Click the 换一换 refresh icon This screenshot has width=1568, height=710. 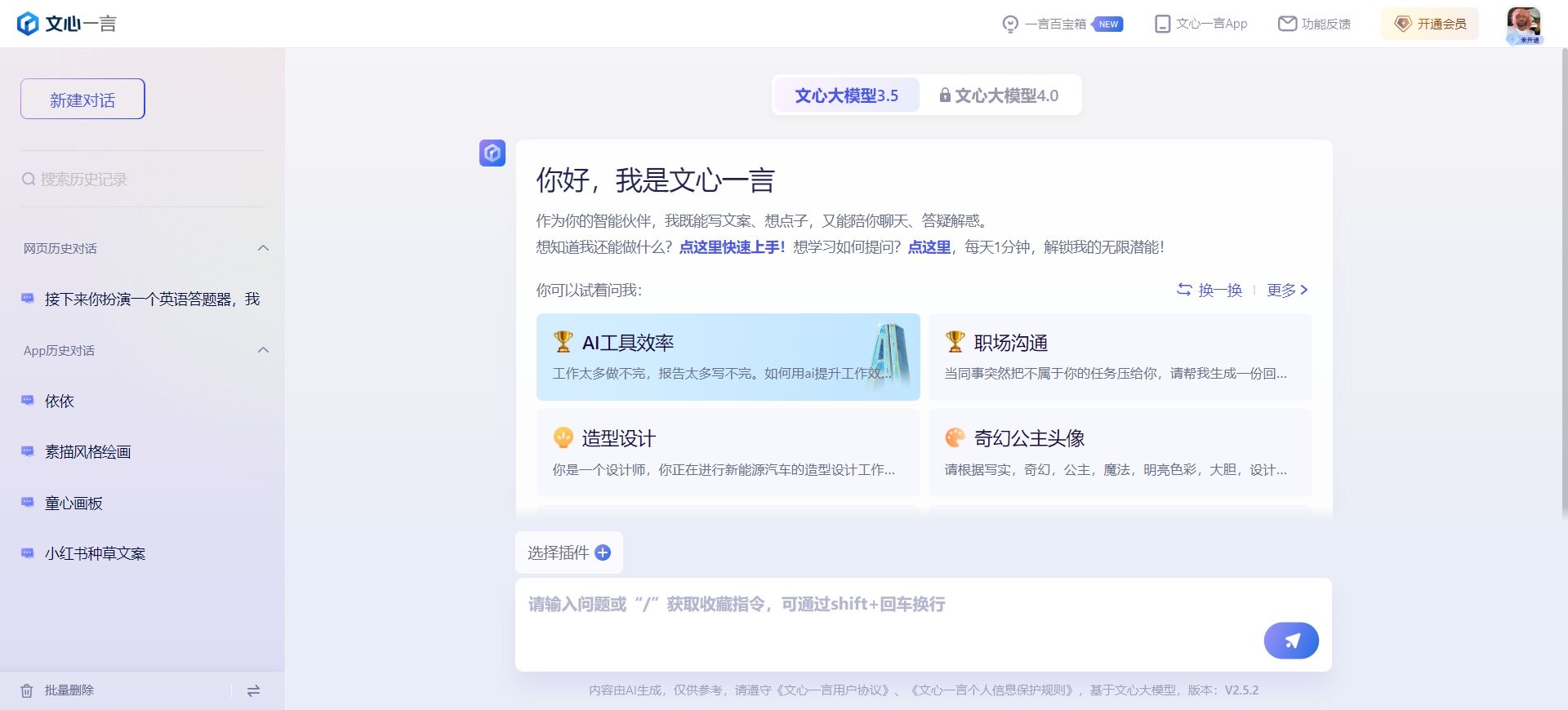tap(1184, 290)
